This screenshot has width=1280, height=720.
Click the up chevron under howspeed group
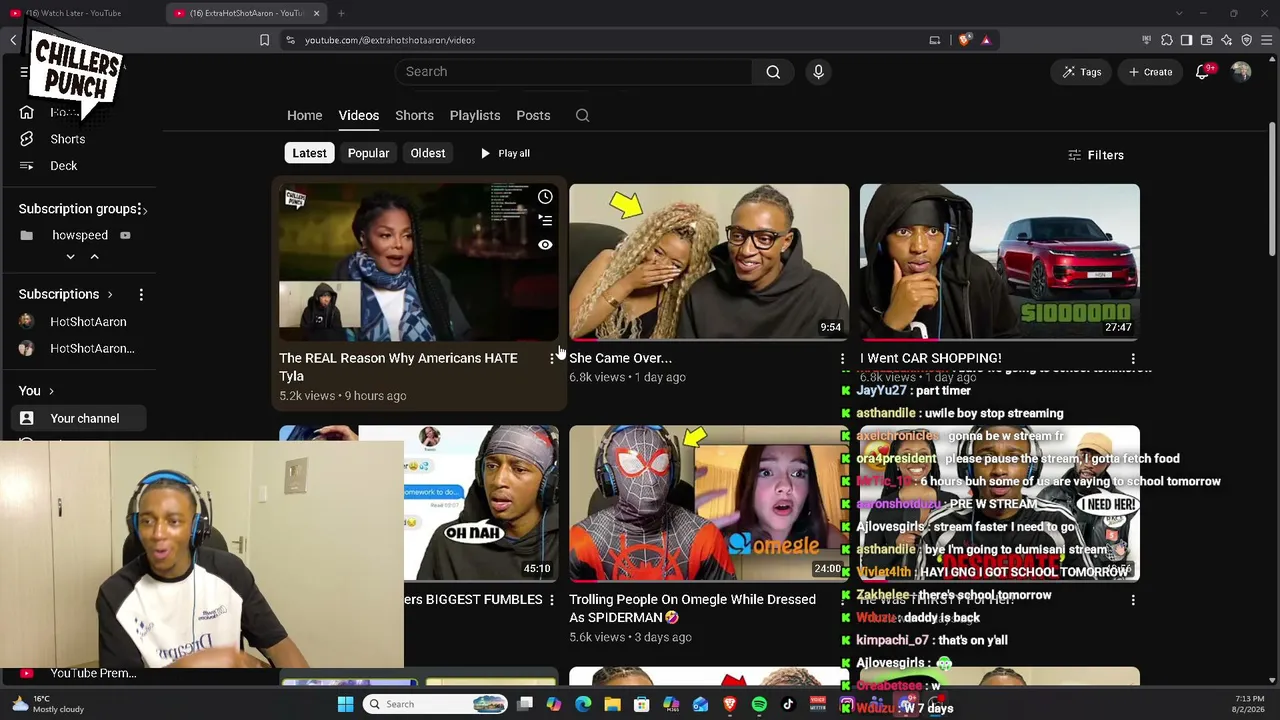click(x=94, y=257)
